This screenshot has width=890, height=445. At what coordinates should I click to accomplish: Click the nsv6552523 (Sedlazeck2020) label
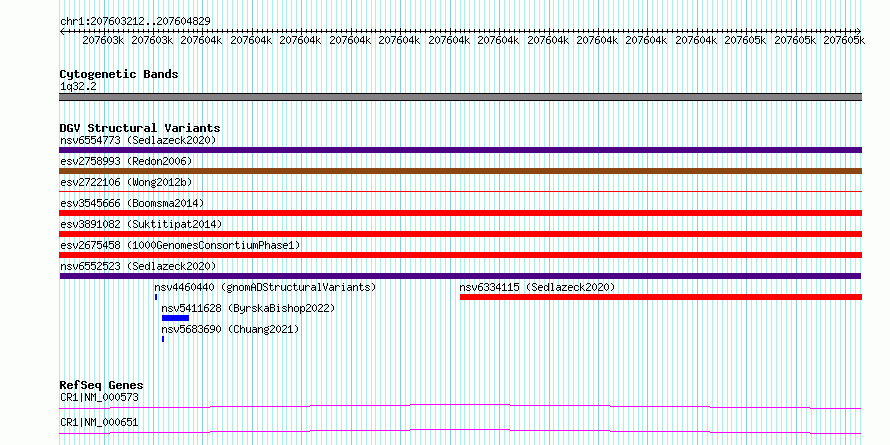pyautogui.click(x=138, y=266)
